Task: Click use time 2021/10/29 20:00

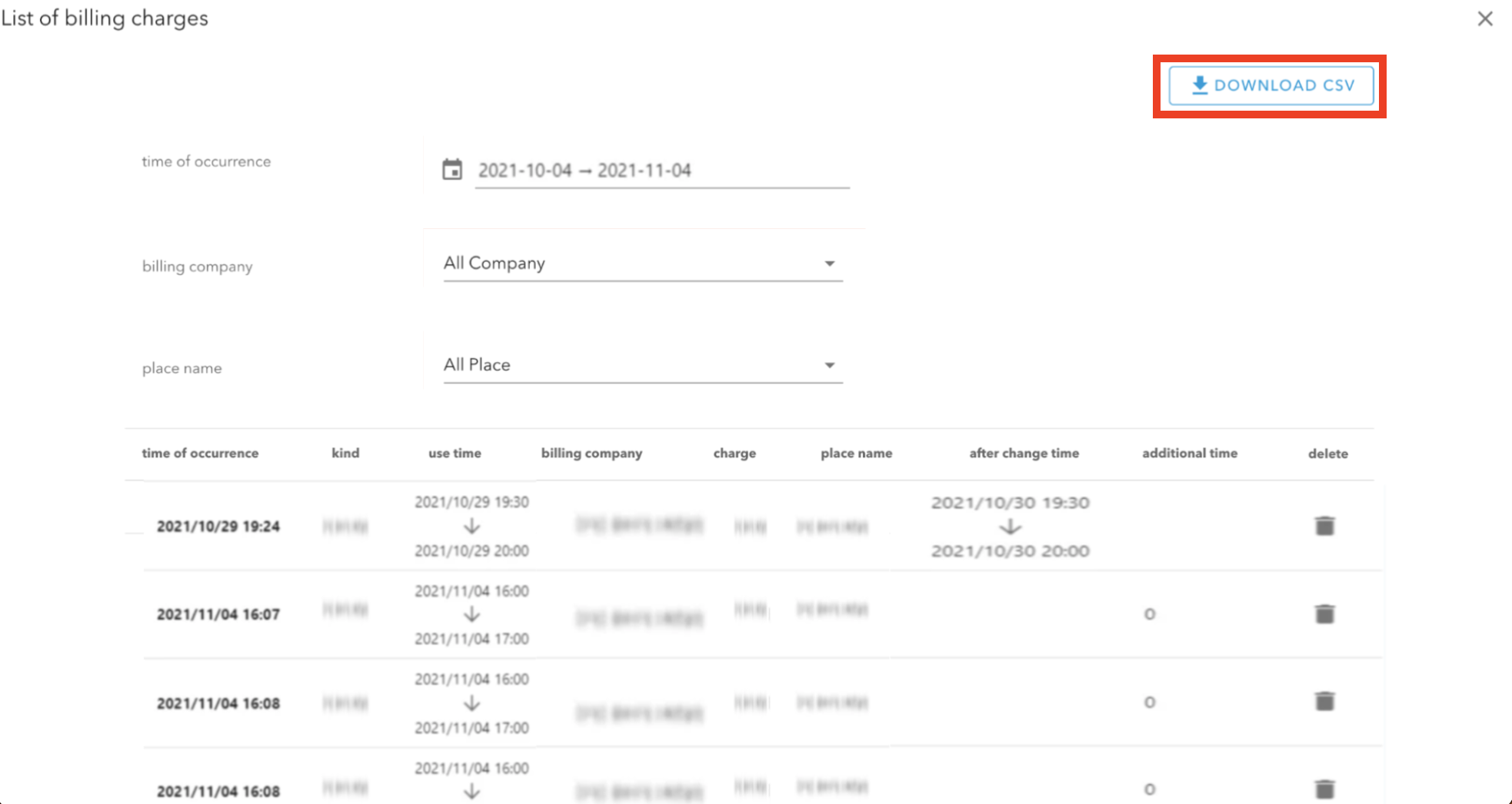Action: coord(471,550)
